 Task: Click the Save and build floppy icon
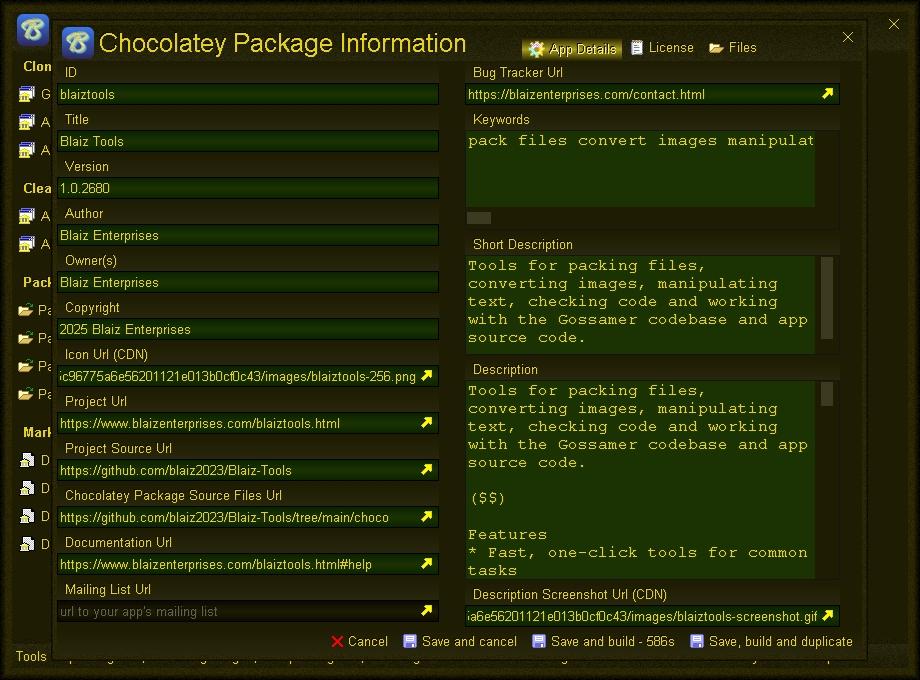coord(539,641)
